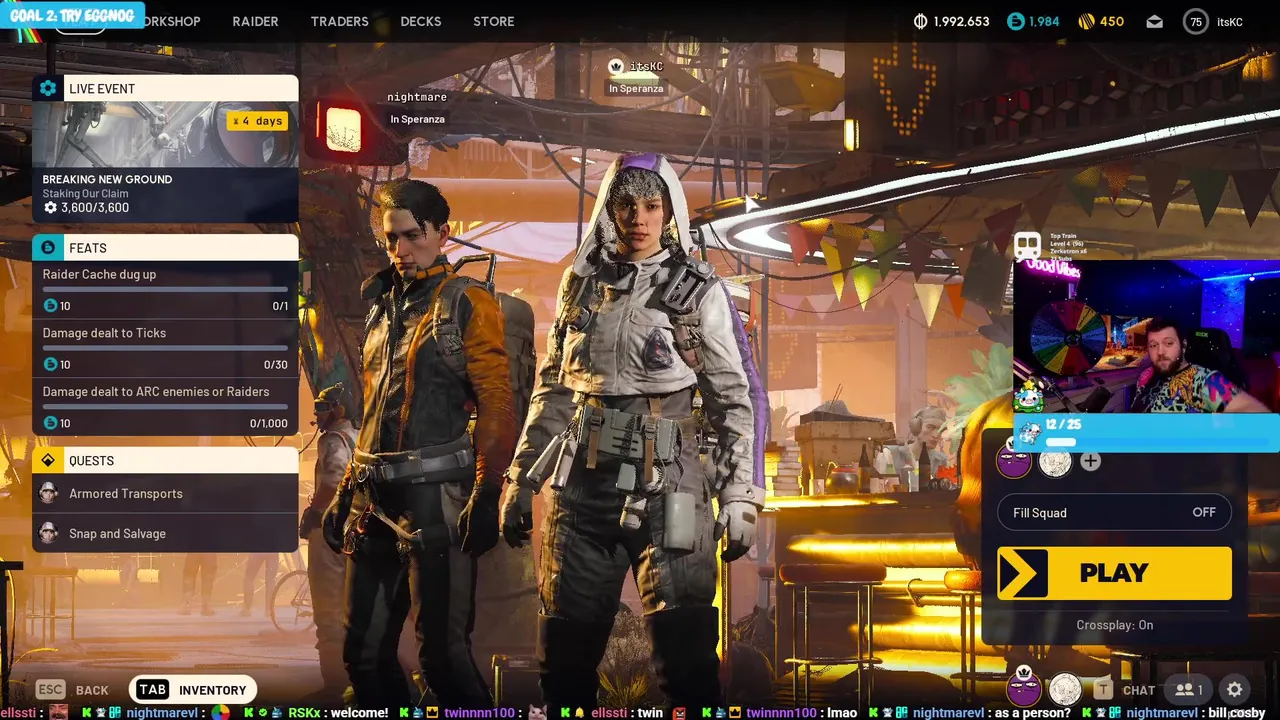This screenshot has width=1280, height=720.
Task: Click the purple avatar in bottom bar
Action: point(1024,688)
